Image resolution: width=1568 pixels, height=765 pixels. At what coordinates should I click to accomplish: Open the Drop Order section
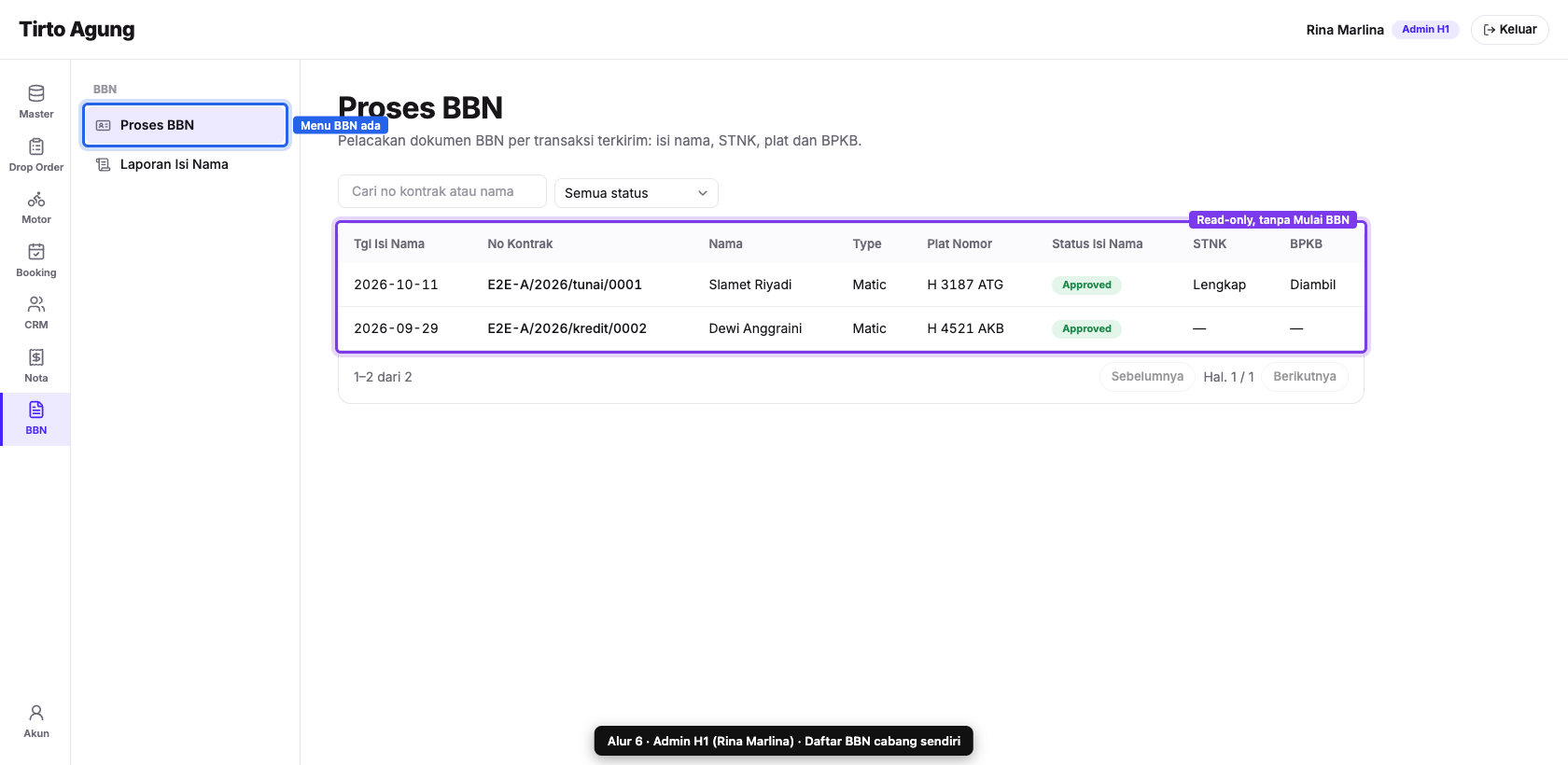(35, 156)
